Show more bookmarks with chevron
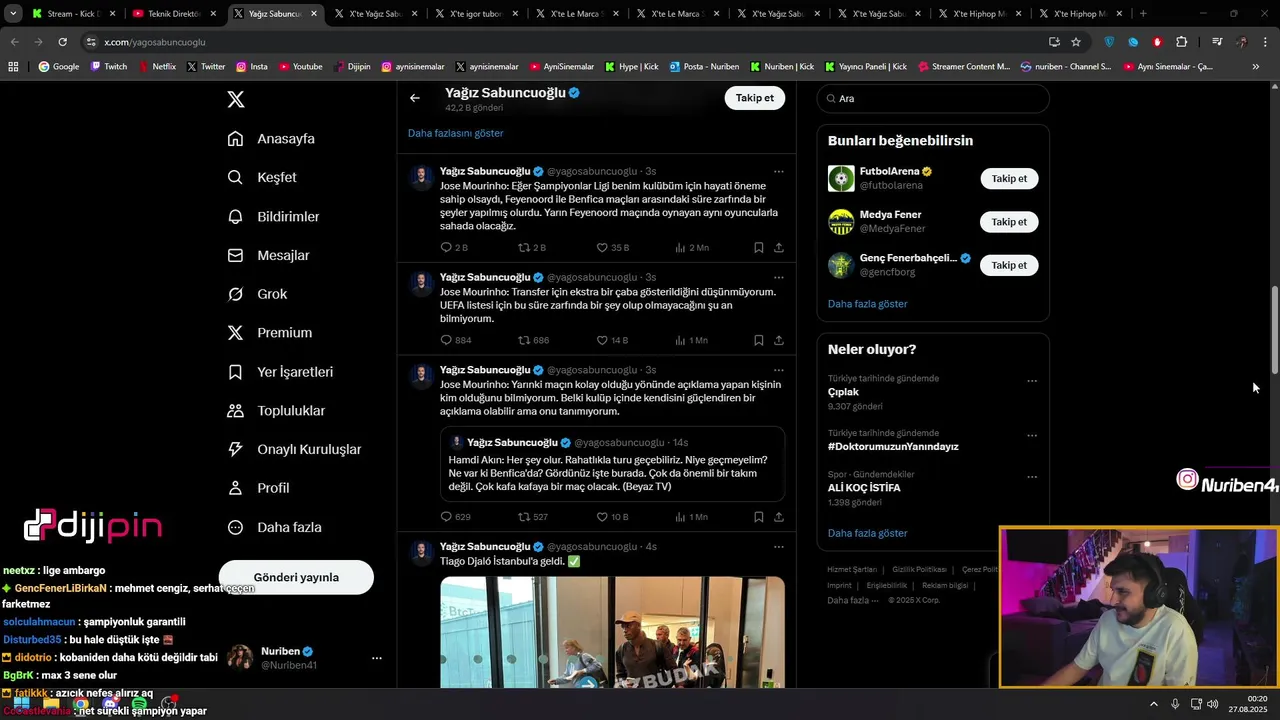 click(x=1256, y=67)
